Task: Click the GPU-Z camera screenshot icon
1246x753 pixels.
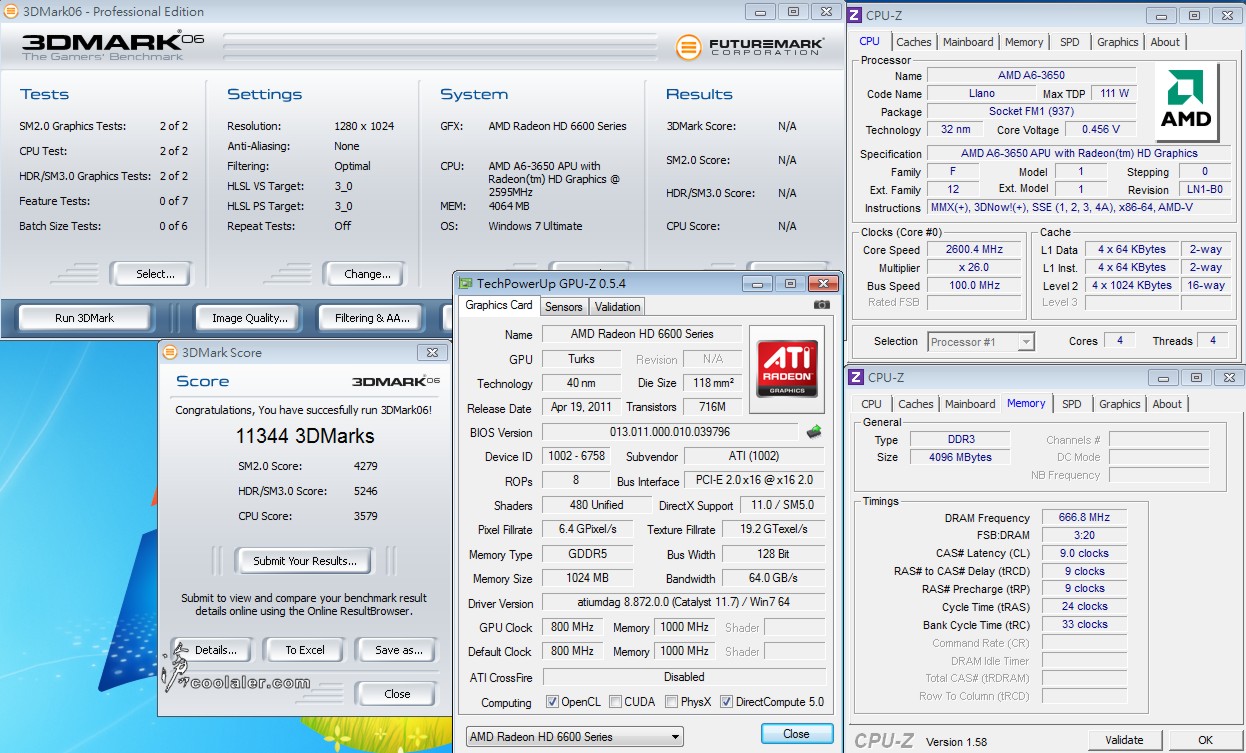Action: pyautogui.click(x=821, y=305)
